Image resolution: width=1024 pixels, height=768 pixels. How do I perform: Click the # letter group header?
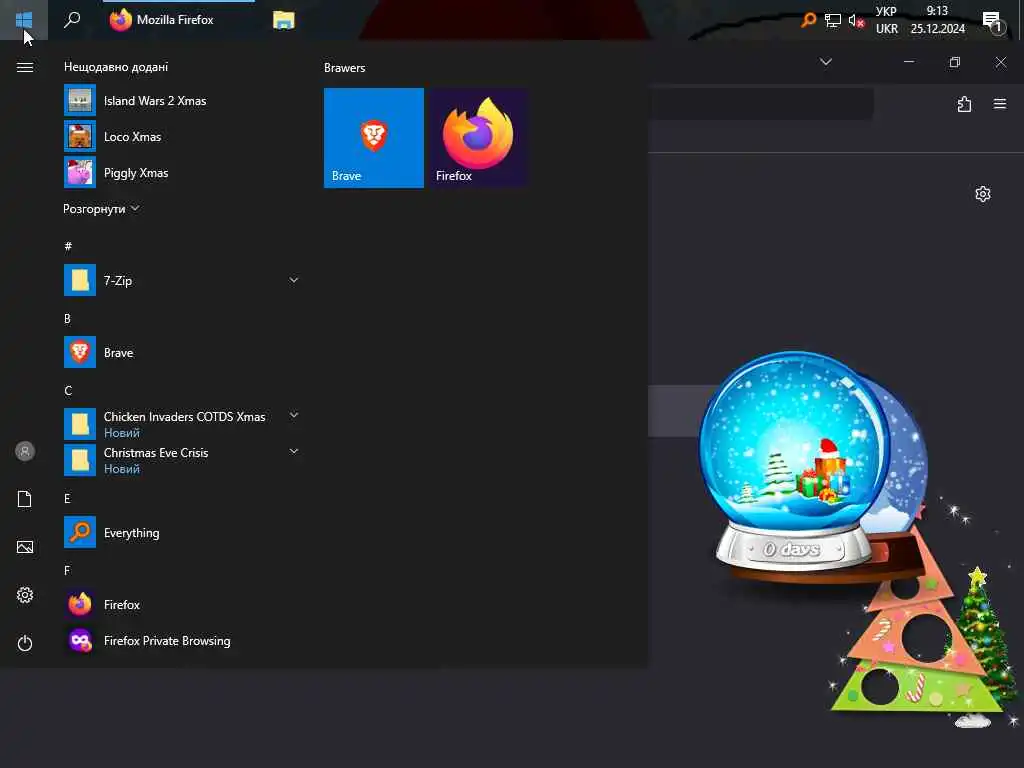tap(68, 246)
